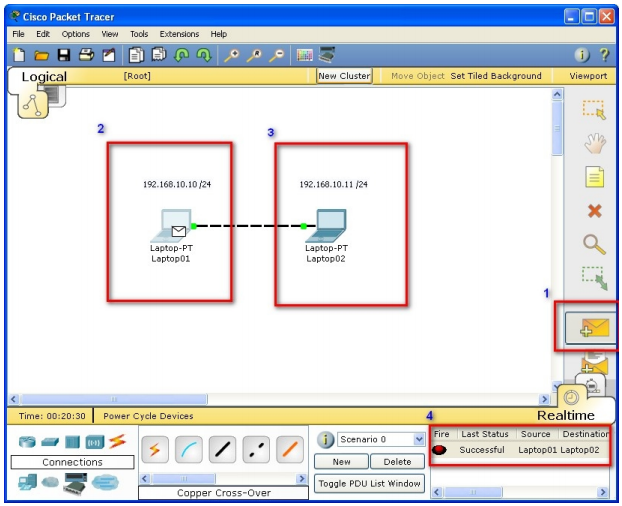Pick the Fiber orange cable icon
The image size is (622, 506).
click(x=290, y=449)
